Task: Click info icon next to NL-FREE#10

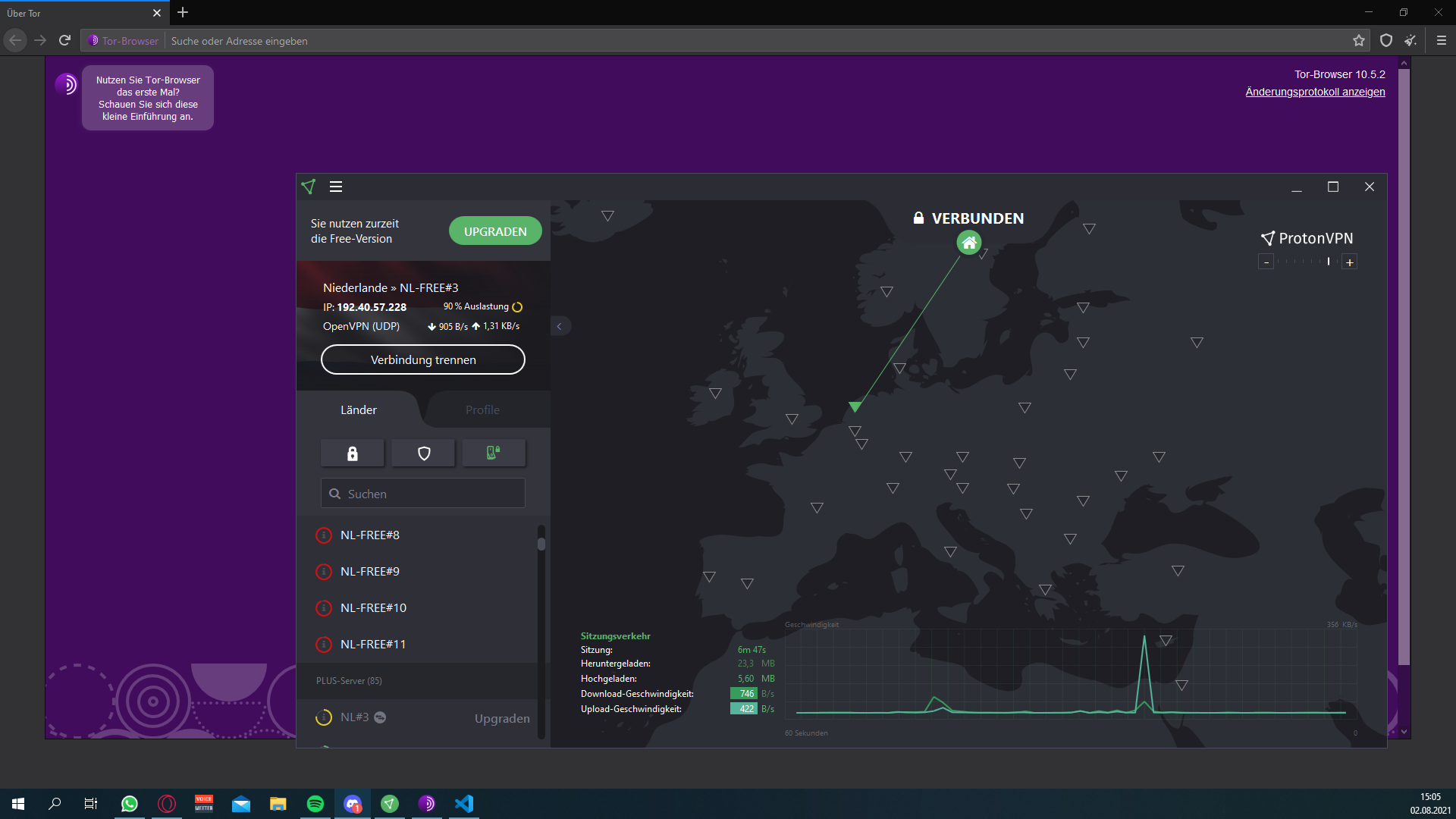Action: tap(324, 608)
